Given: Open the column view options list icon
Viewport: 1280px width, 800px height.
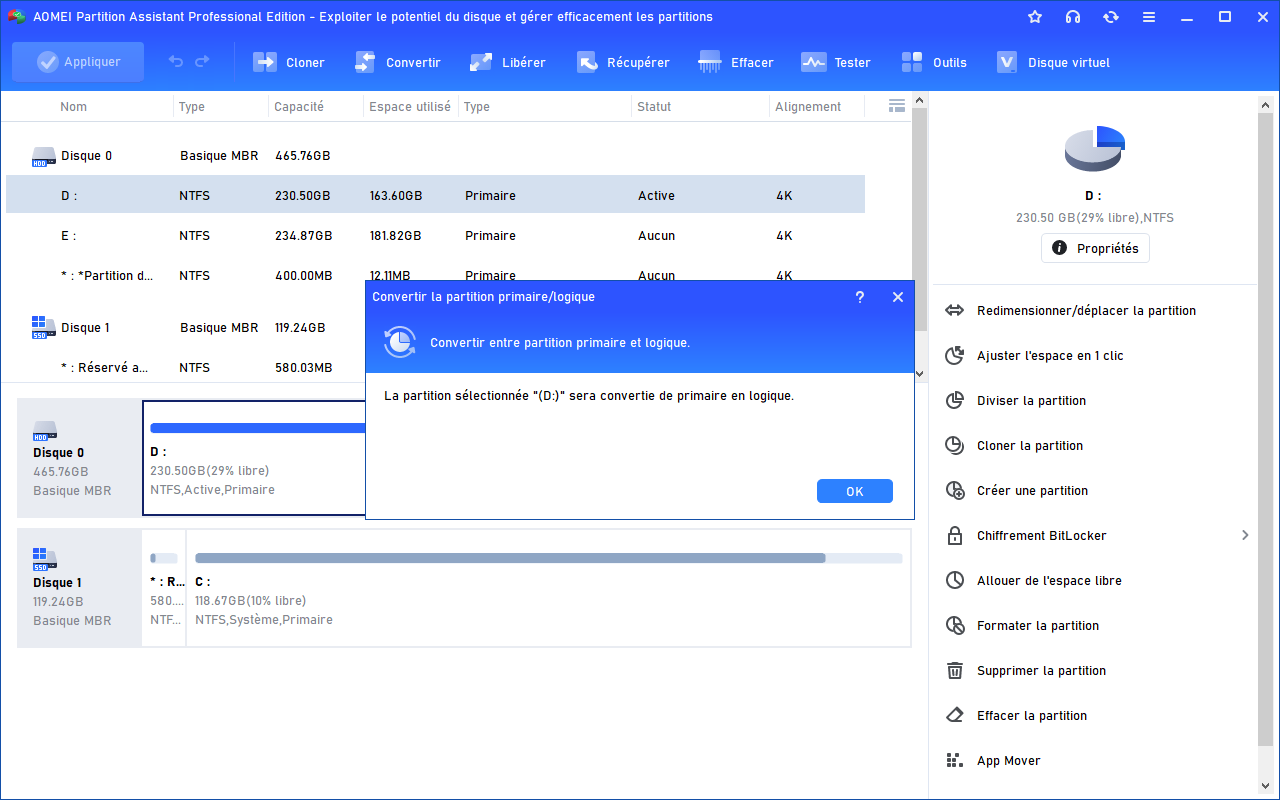Looking at the screenshot, I should pyautogui.click(x=896, y=106).
